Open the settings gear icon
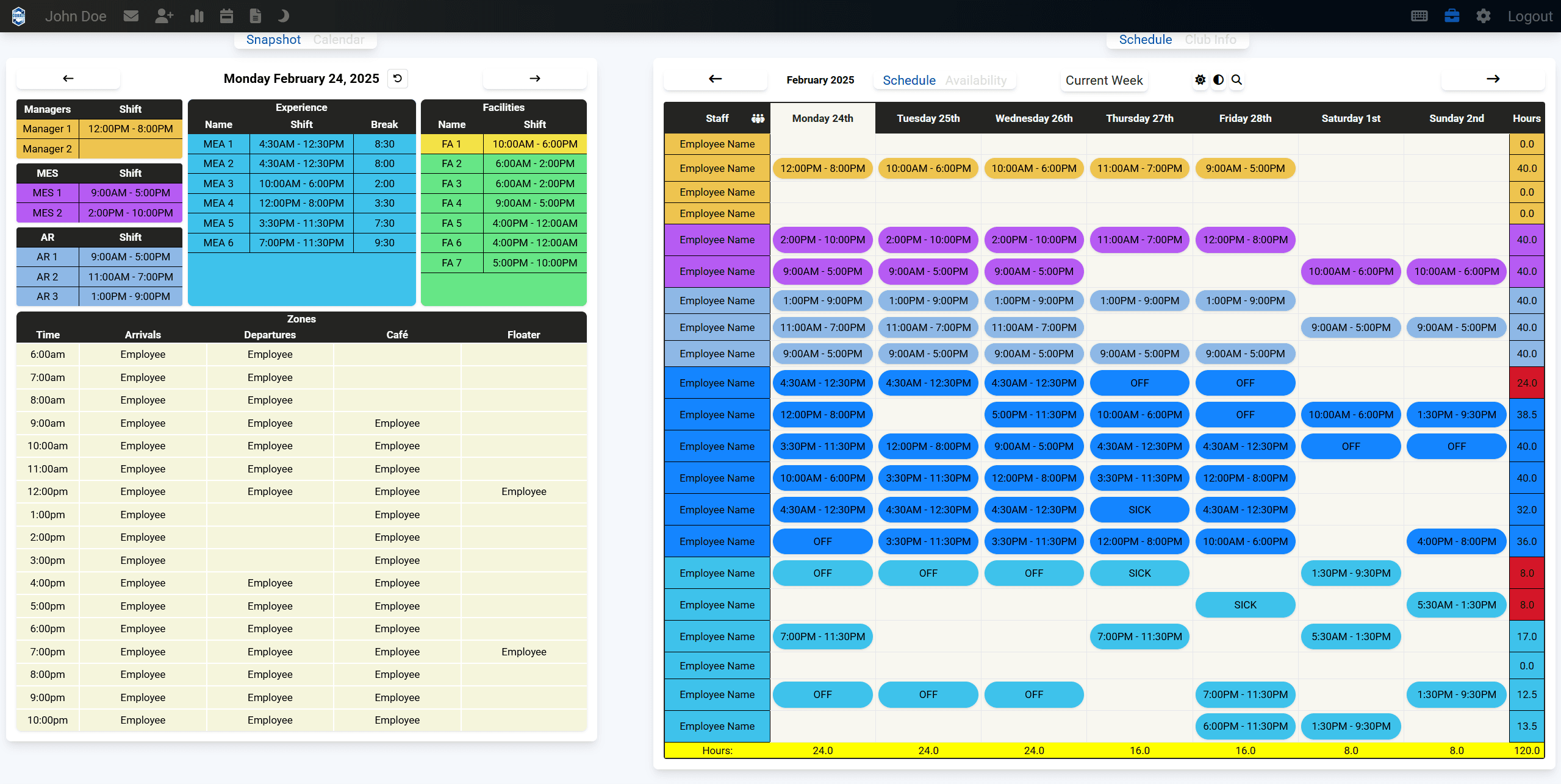This screenshot has height=784, width=1561. click(x=1484, y=15)
